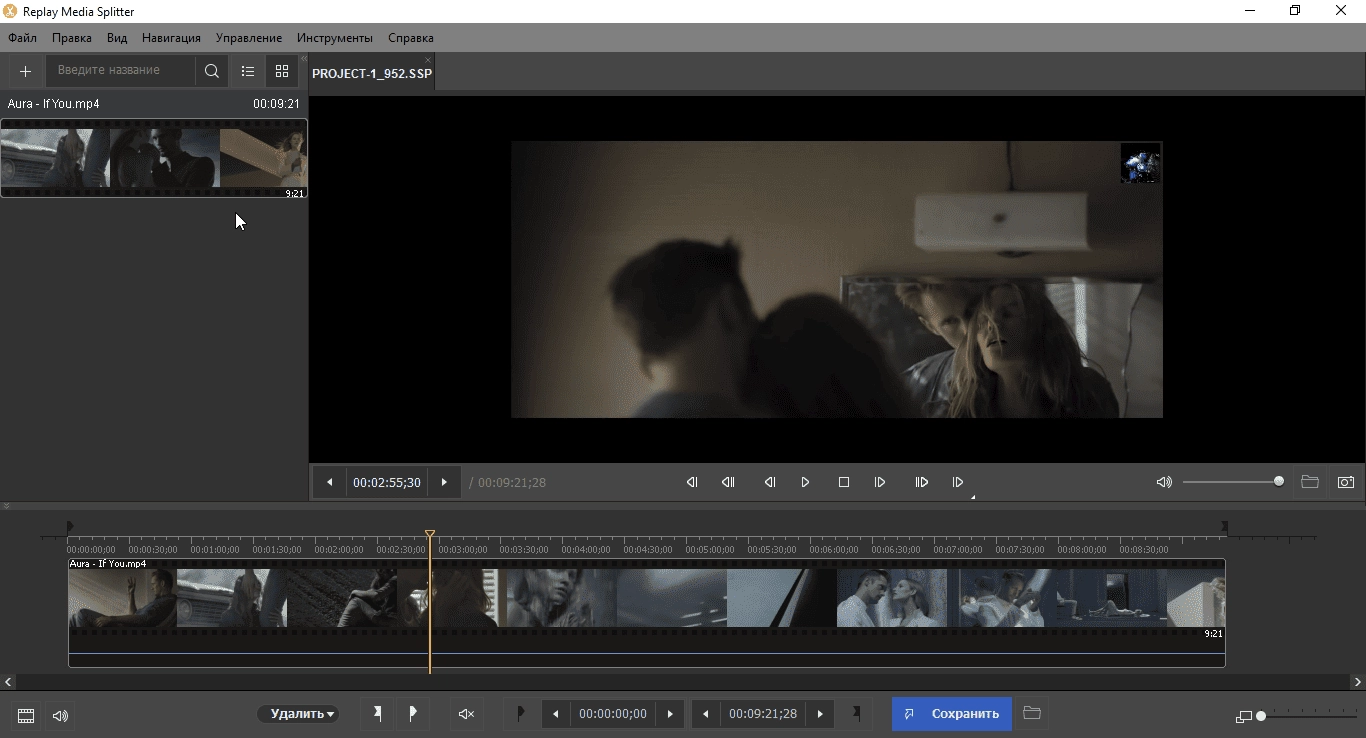The height and width of the screenshot is (738, 1366).
Task: Switch media library to list view
Action: pyautogui.click(x=248, y=71)
